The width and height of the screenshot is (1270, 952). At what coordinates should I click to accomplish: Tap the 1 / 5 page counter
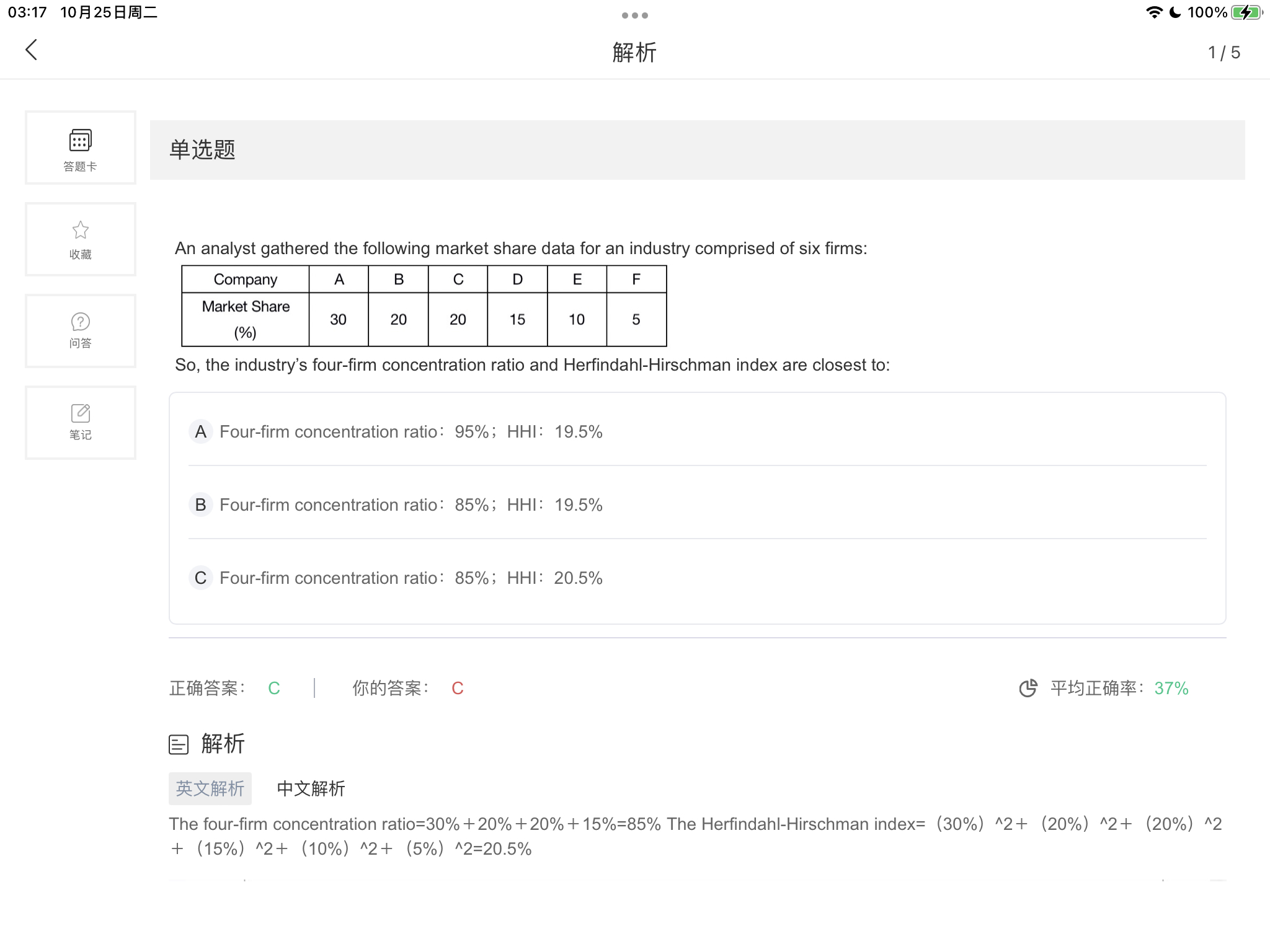pyautogui.click(x=1223, y=53)
